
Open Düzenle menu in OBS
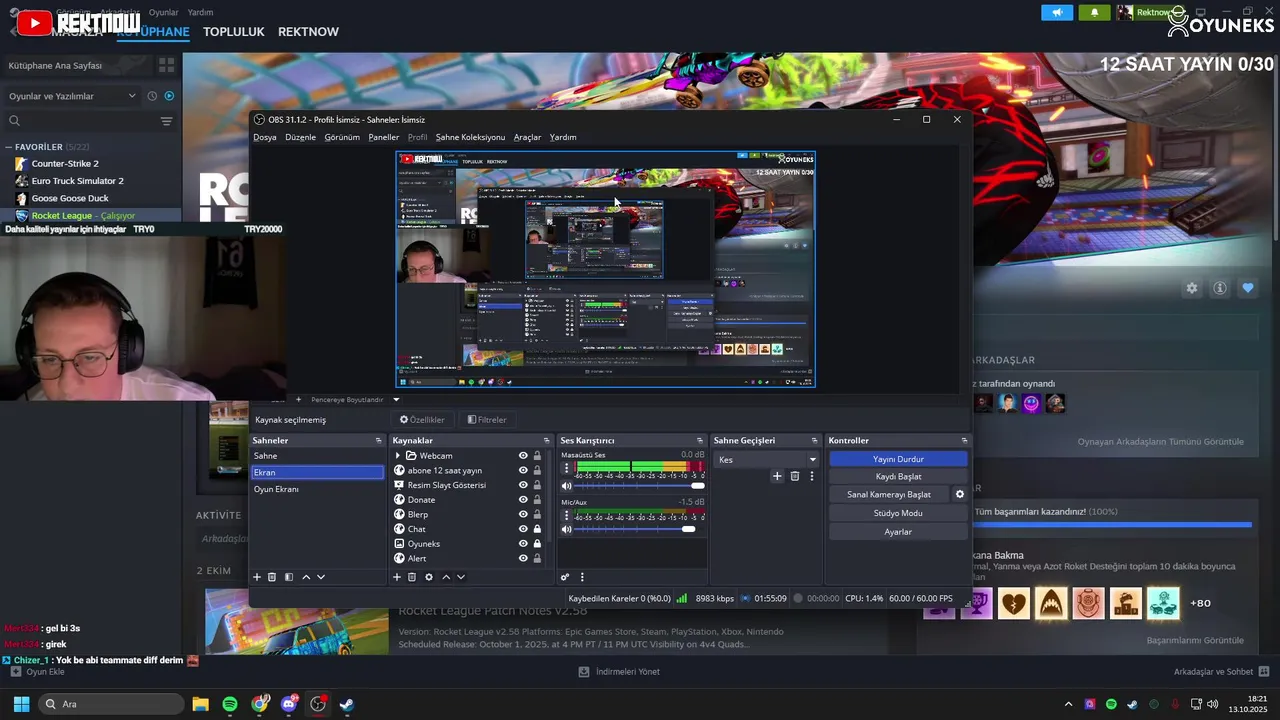(300, 137)
